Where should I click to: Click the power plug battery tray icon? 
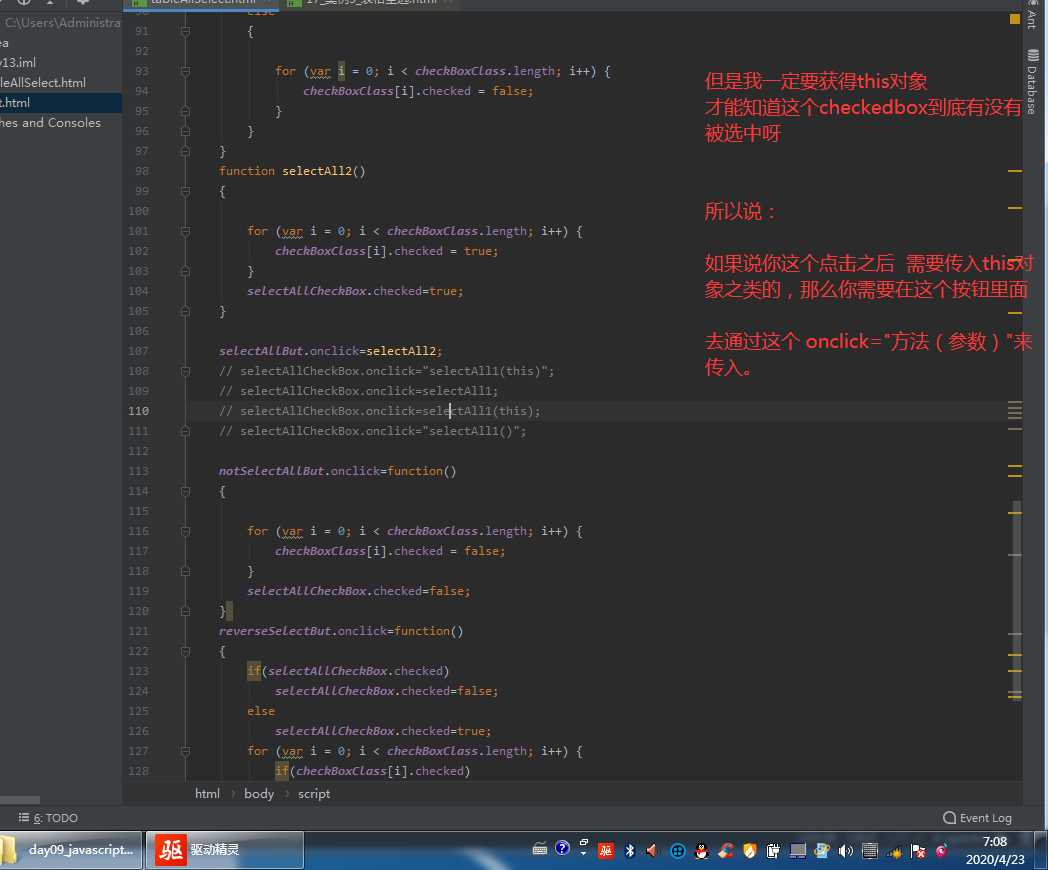[773, 851]
